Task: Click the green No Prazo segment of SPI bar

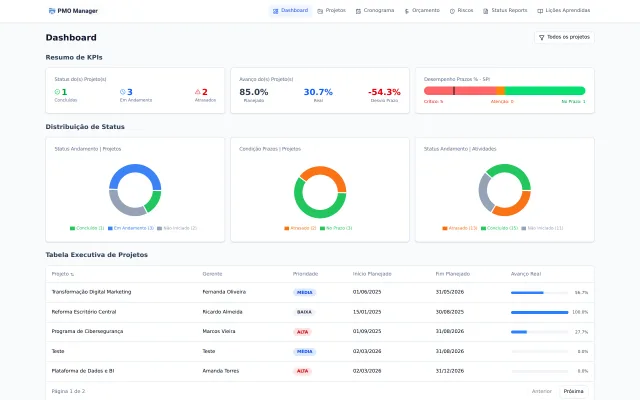Action: [545, 91]
